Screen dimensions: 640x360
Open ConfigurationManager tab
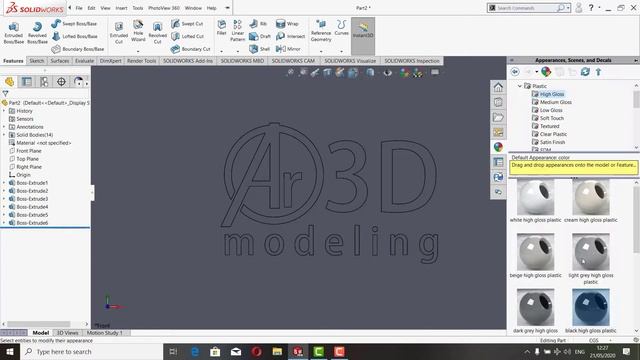point(44,82)
